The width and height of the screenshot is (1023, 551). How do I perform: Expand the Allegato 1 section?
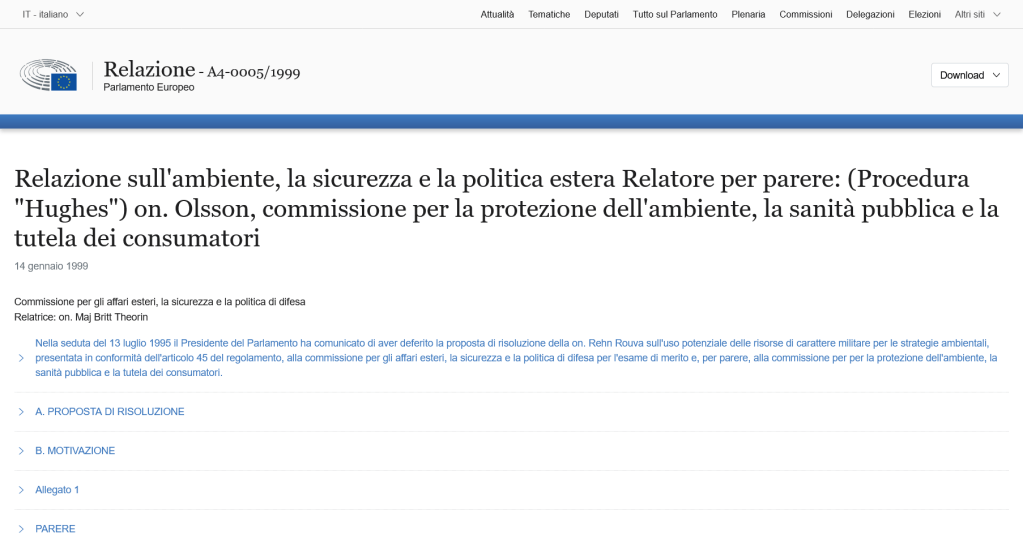coord(57,490)
